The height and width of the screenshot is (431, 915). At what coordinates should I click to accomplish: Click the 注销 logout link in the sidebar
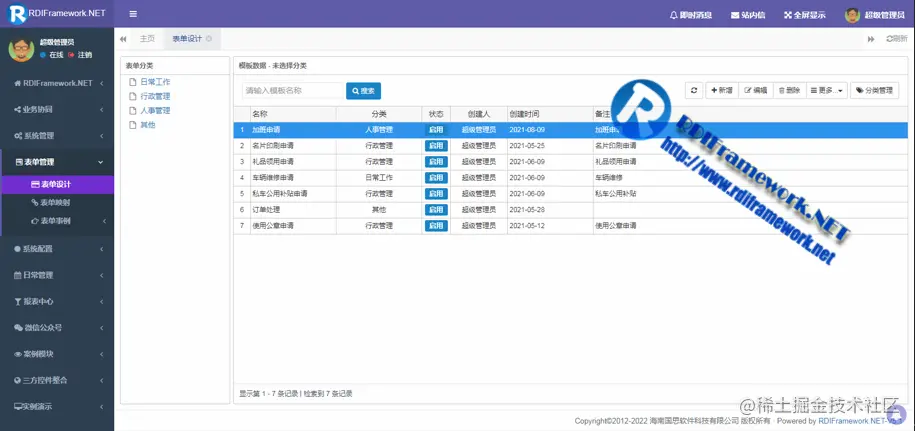pos(81,55)
